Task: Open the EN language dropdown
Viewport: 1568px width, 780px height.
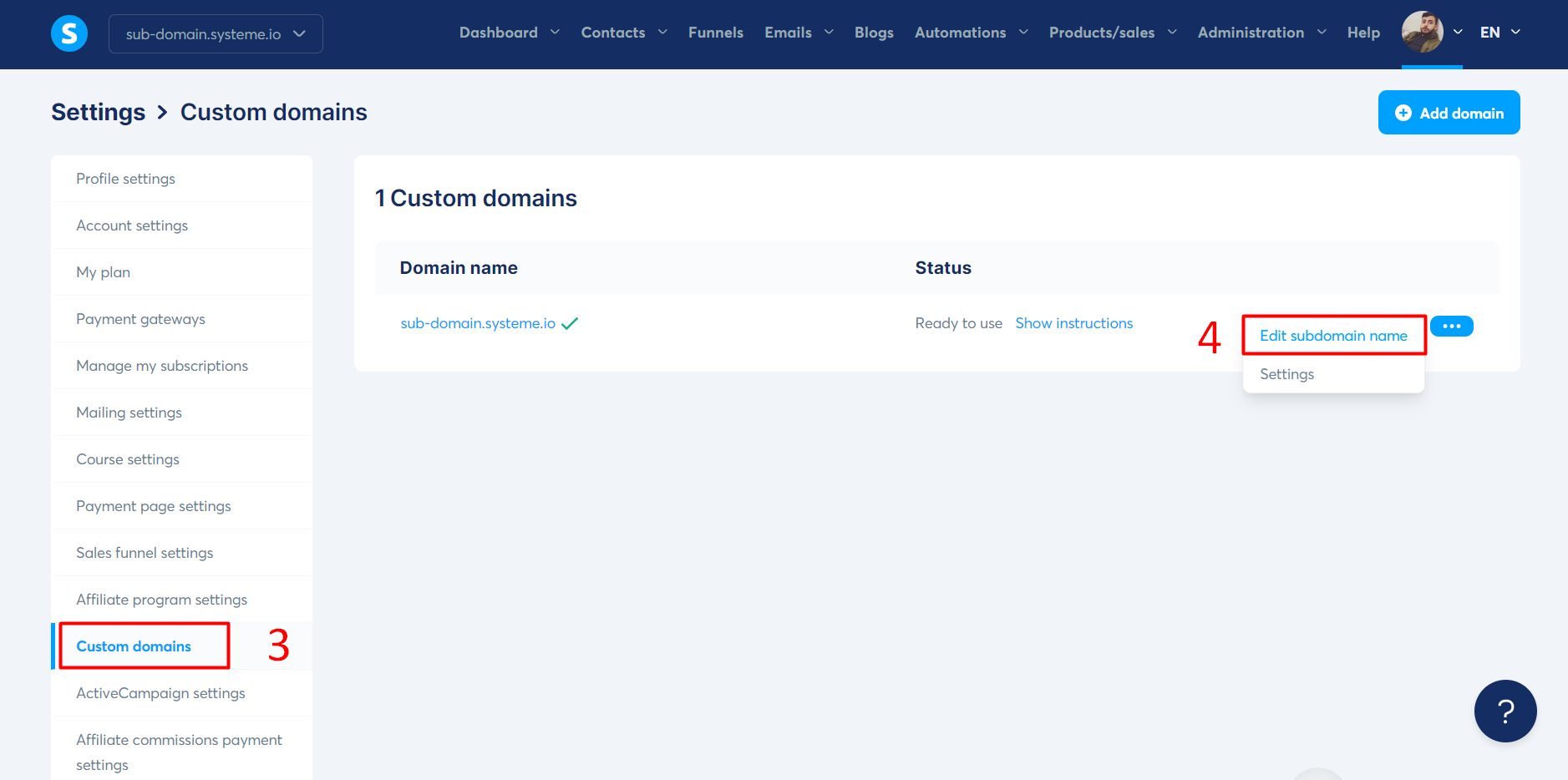Action: (x=1498, y=33)
